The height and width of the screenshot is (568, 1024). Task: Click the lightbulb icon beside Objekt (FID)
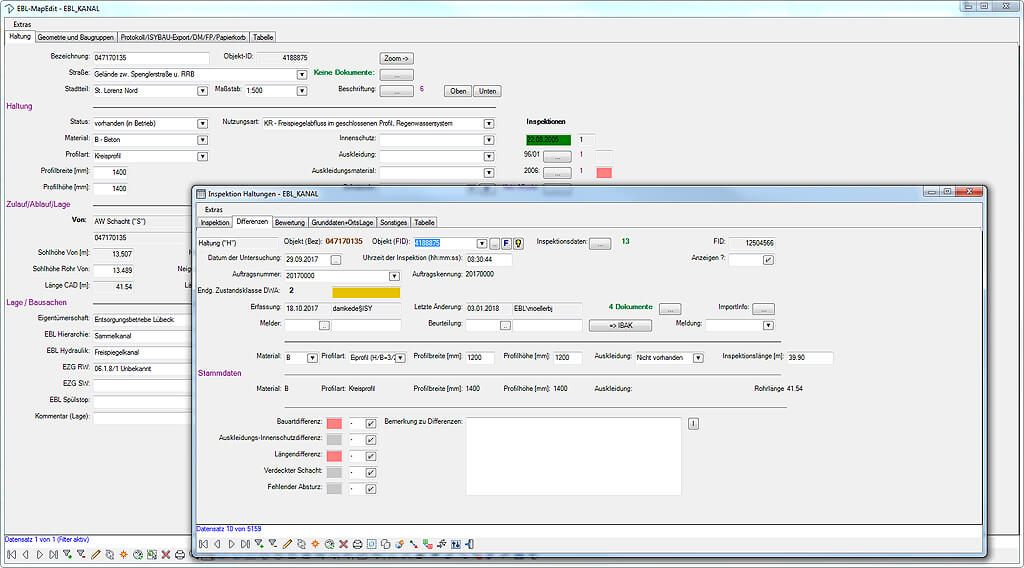pyautogui.click(x=519, y=243)
